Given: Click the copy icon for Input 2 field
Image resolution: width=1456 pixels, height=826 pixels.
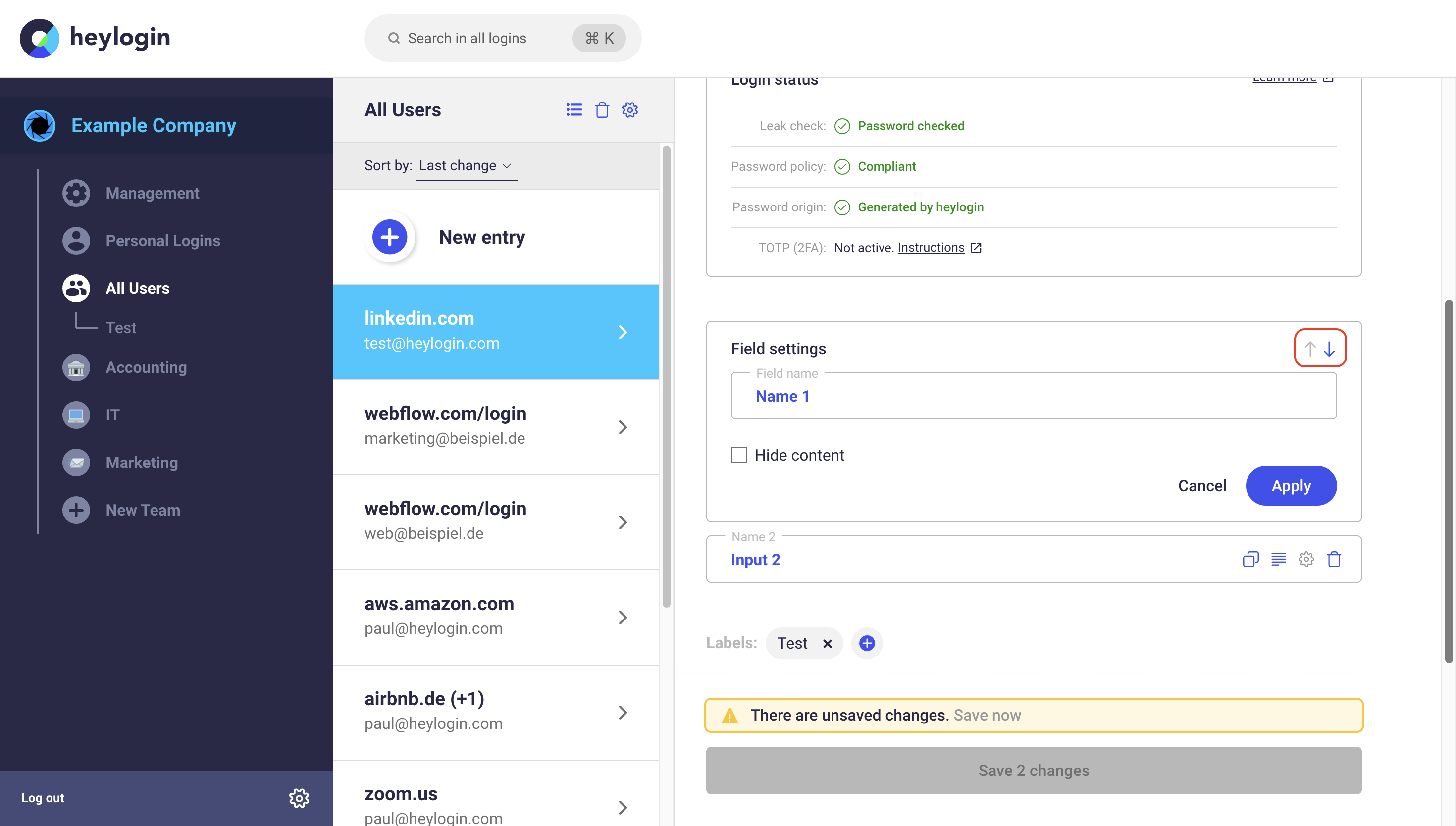Looking at the screenshot, I should pos(1250,560).
